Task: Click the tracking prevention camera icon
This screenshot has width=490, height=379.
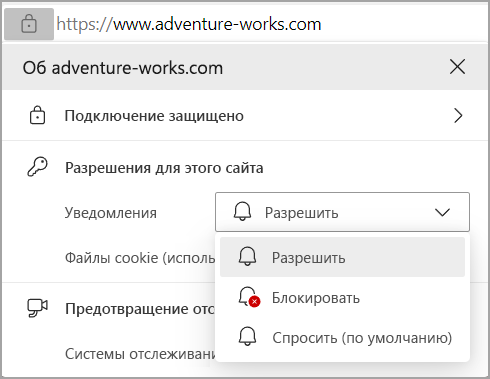Action: pyautogui.click(x=37, y=308)
